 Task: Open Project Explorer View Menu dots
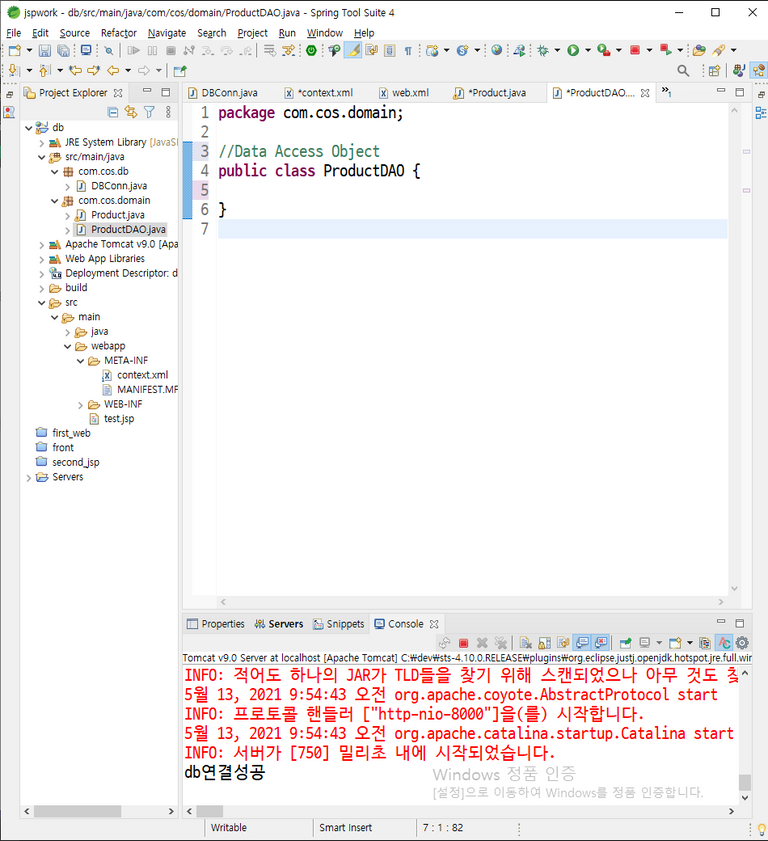pyautogui.click(x=168, y=112)
